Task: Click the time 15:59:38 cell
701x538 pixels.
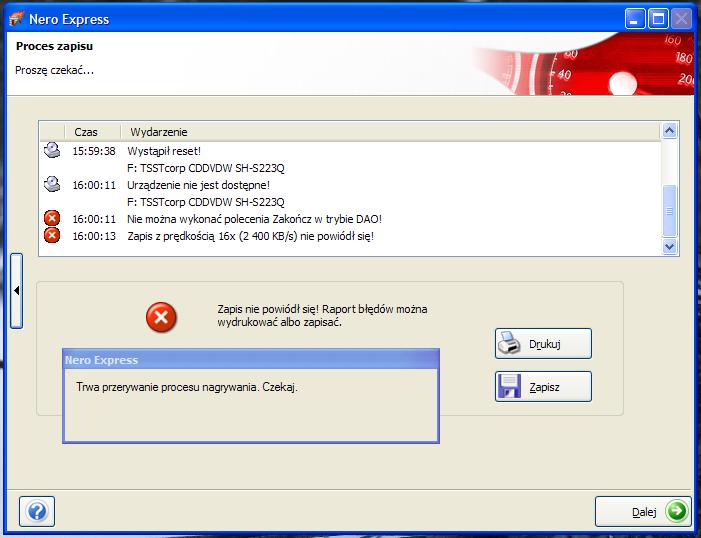Action: tap(94, 151)
